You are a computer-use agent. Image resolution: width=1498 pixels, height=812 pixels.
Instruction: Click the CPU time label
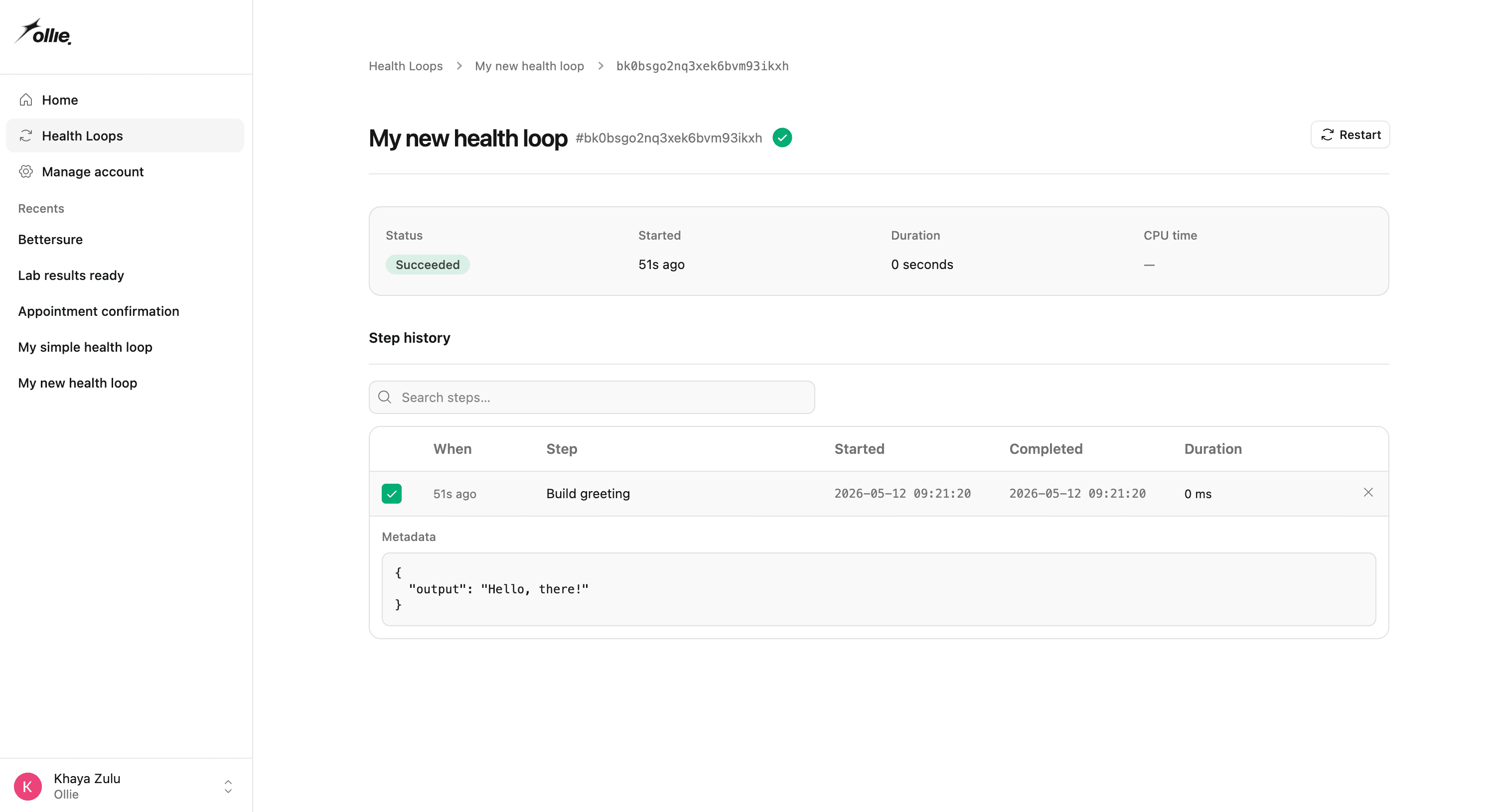click(1170, 236)
